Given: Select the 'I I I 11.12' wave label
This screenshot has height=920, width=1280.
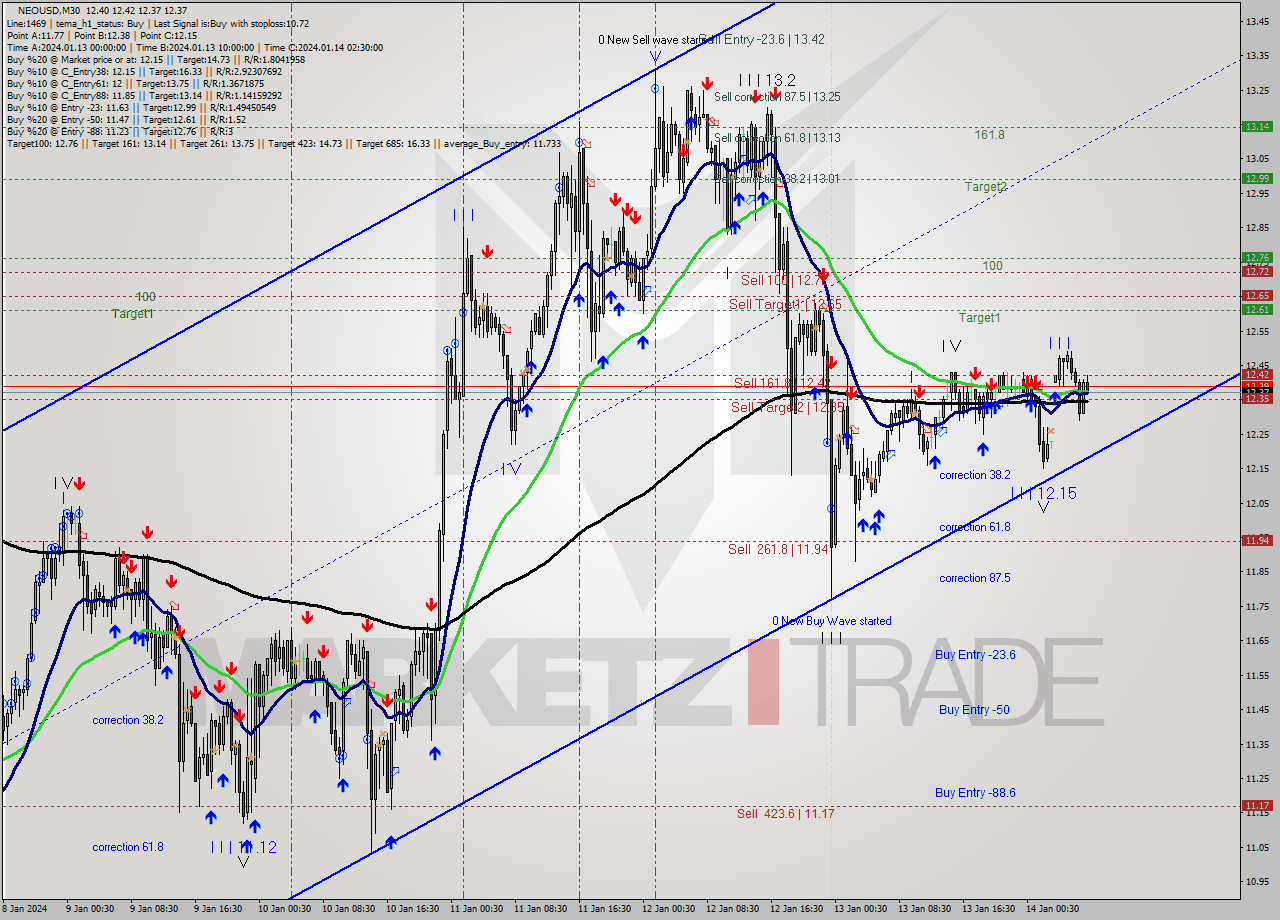Looking at the screenshot, I should click(243, 848).
